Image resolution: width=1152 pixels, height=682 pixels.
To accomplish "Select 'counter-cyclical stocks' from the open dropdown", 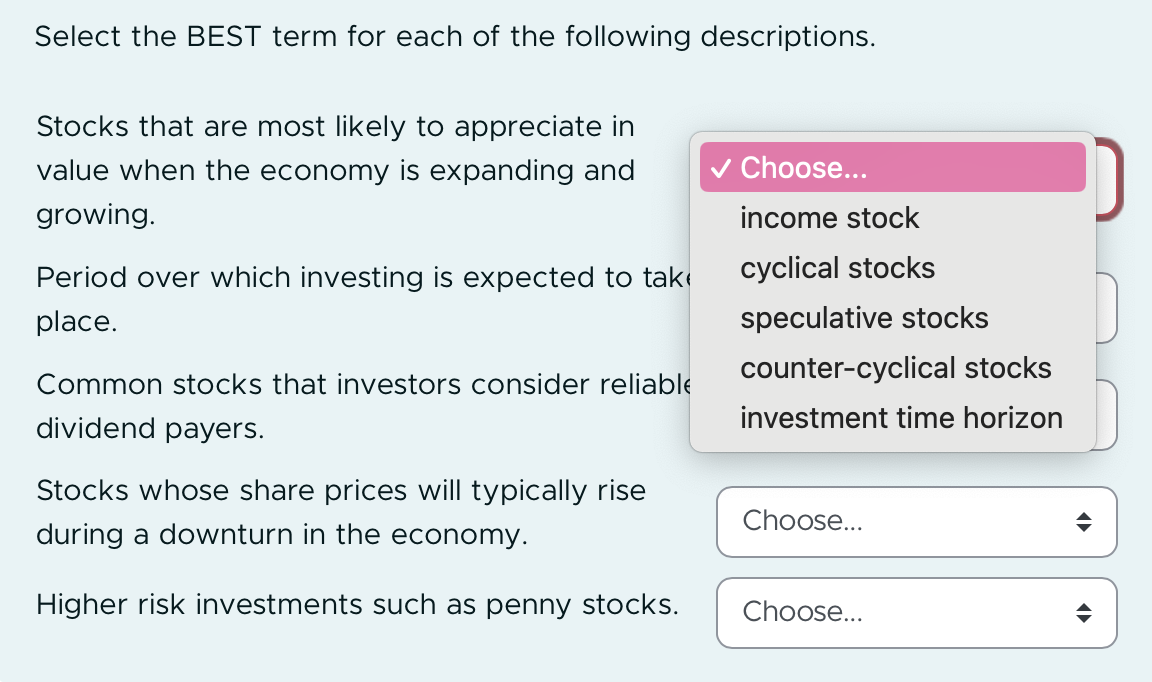I will (895, 368).
